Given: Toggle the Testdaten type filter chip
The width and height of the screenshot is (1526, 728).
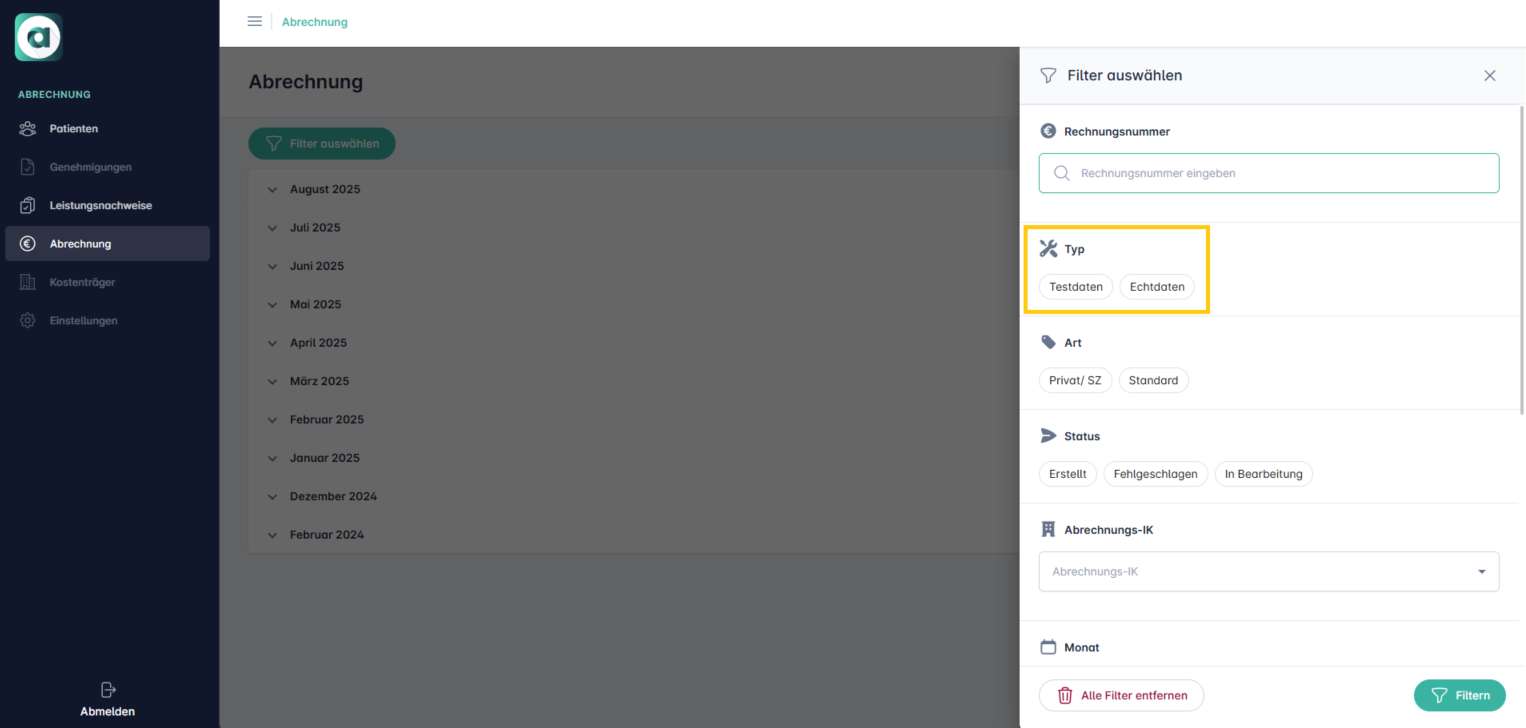Looking at the screenshot, I should point(1075,287).
